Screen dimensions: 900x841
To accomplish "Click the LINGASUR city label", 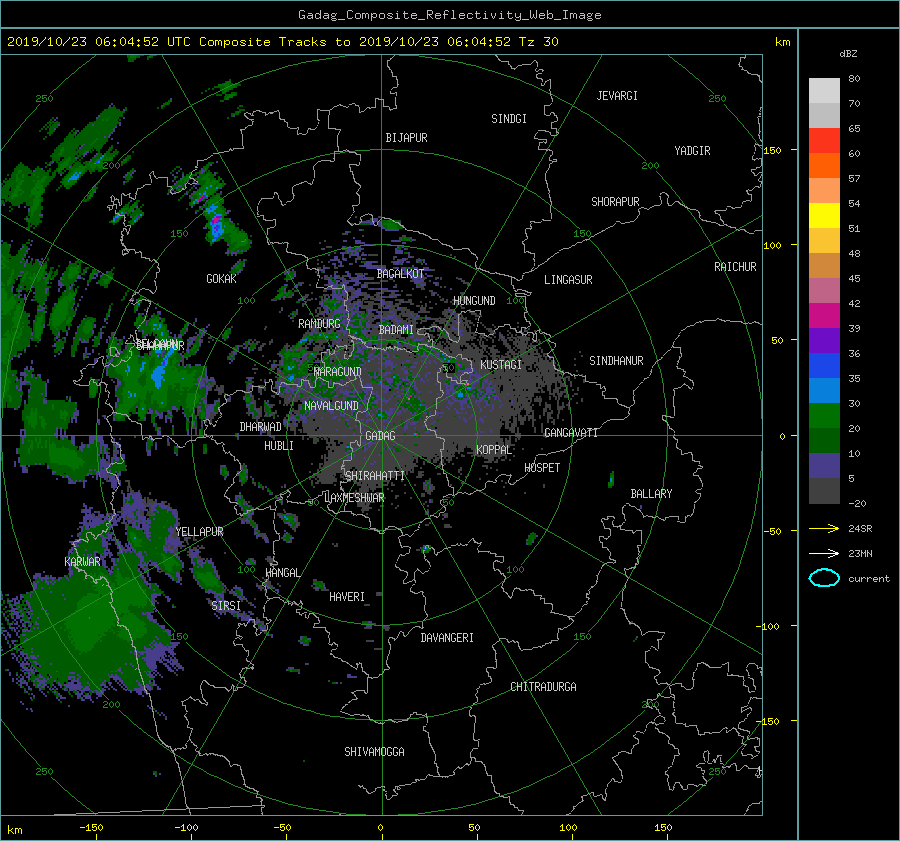I will [x=568, y=280].
